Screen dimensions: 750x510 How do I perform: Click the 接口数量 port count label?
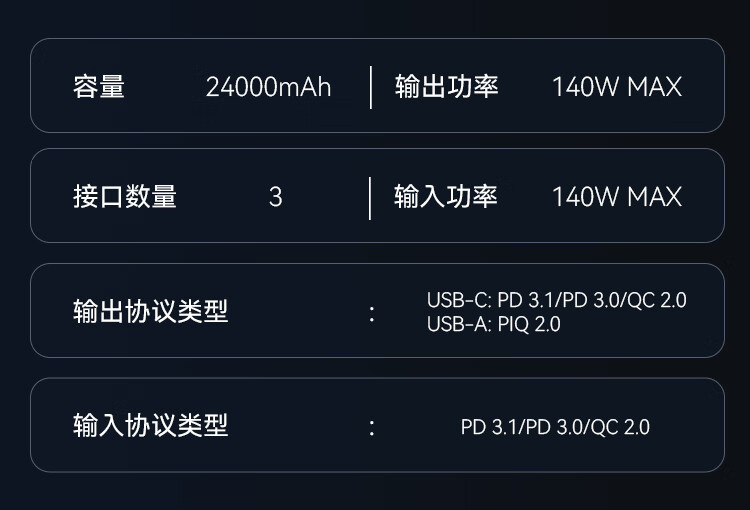[125, 197]
